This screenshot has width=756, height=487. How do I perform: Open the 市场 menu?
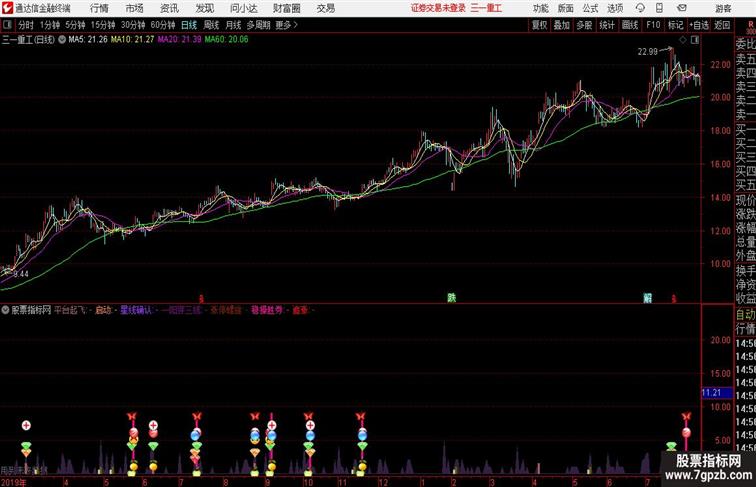tap(134, 8)
